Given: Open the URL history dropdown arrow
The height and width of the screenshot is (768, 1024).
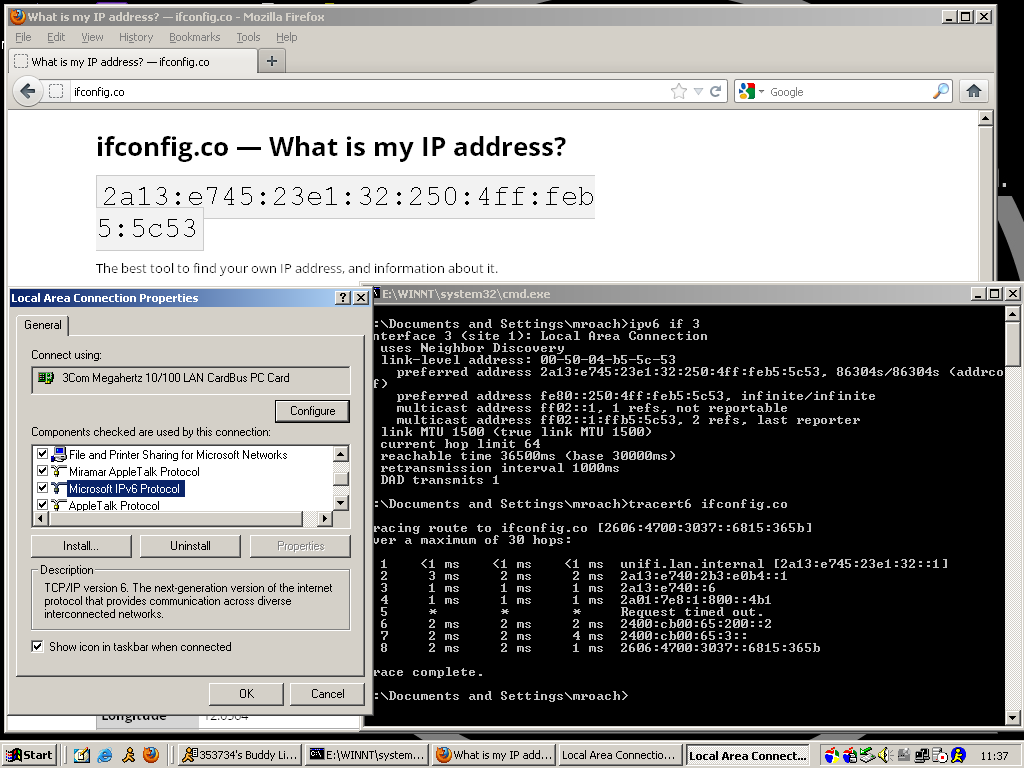Looking at the screenshot, I should (x=698, y=92).
